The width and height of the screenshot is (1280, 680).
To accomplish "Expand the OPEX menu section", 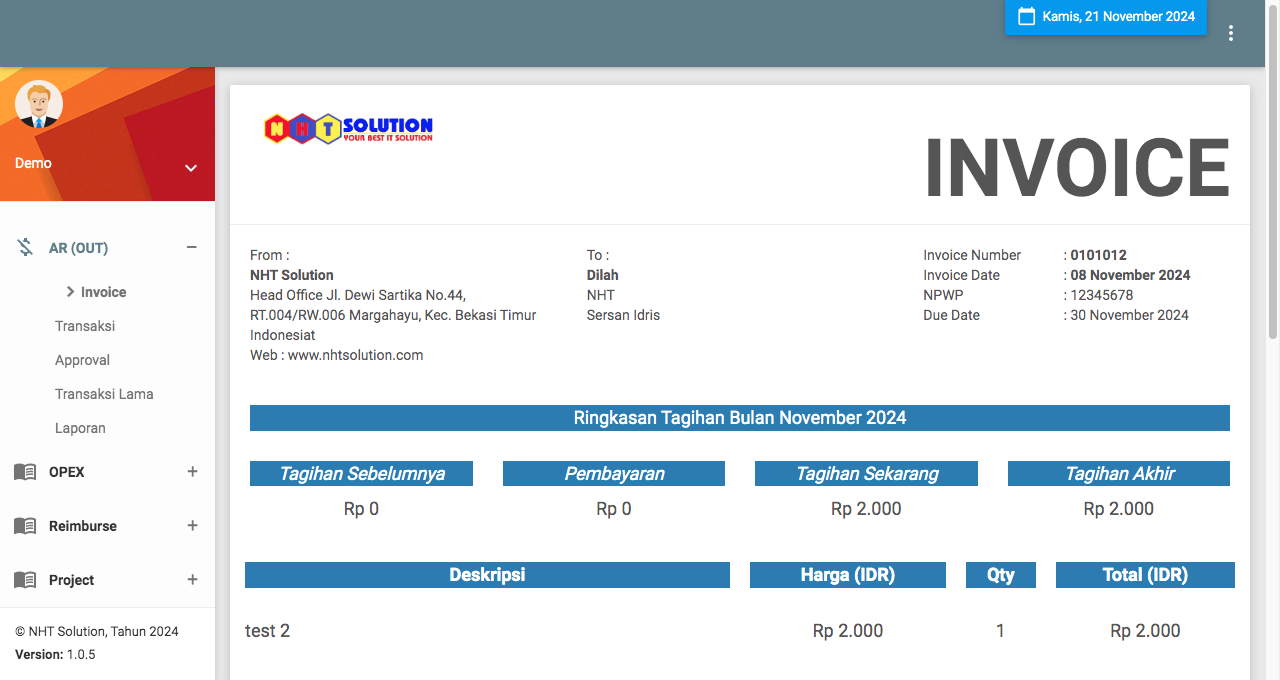I will 192,472.
